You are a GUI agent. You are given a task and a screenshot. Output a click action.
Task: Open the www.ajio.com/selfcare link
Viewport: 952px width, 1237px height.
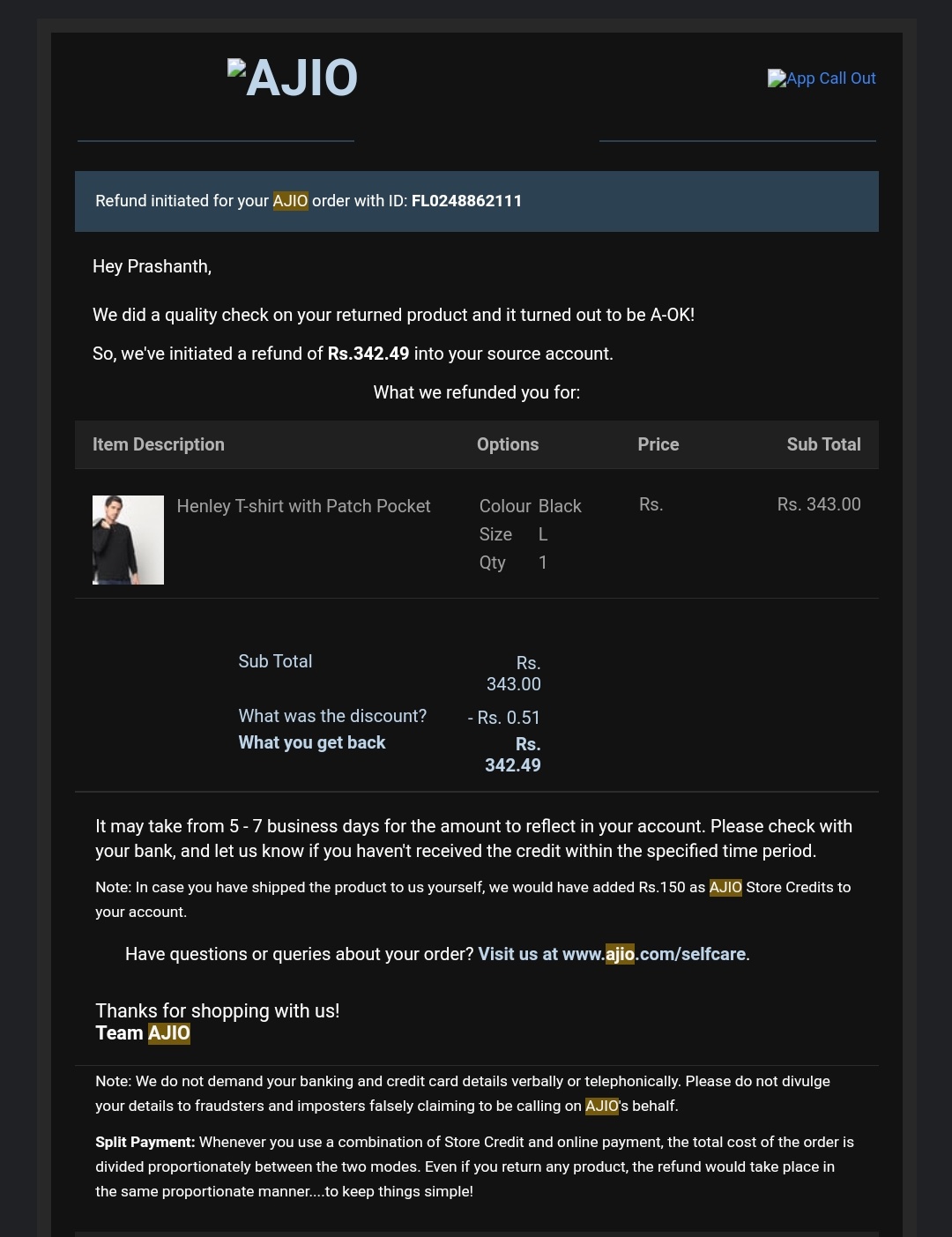click(614, 954)
